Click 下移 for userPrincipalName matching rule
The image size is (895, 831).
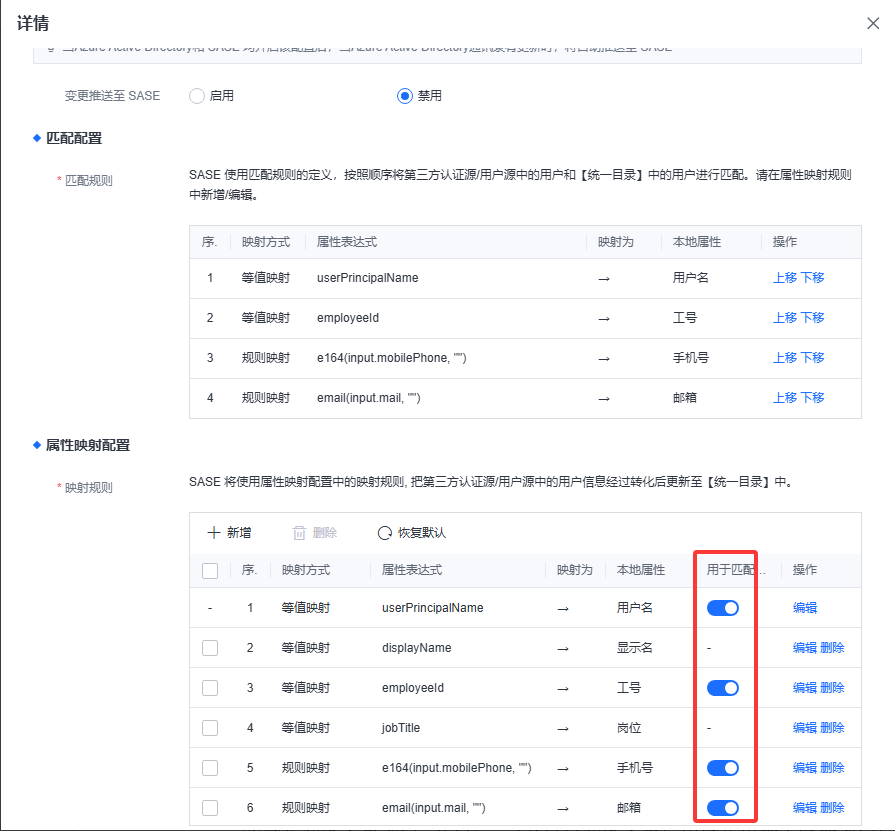812,278
